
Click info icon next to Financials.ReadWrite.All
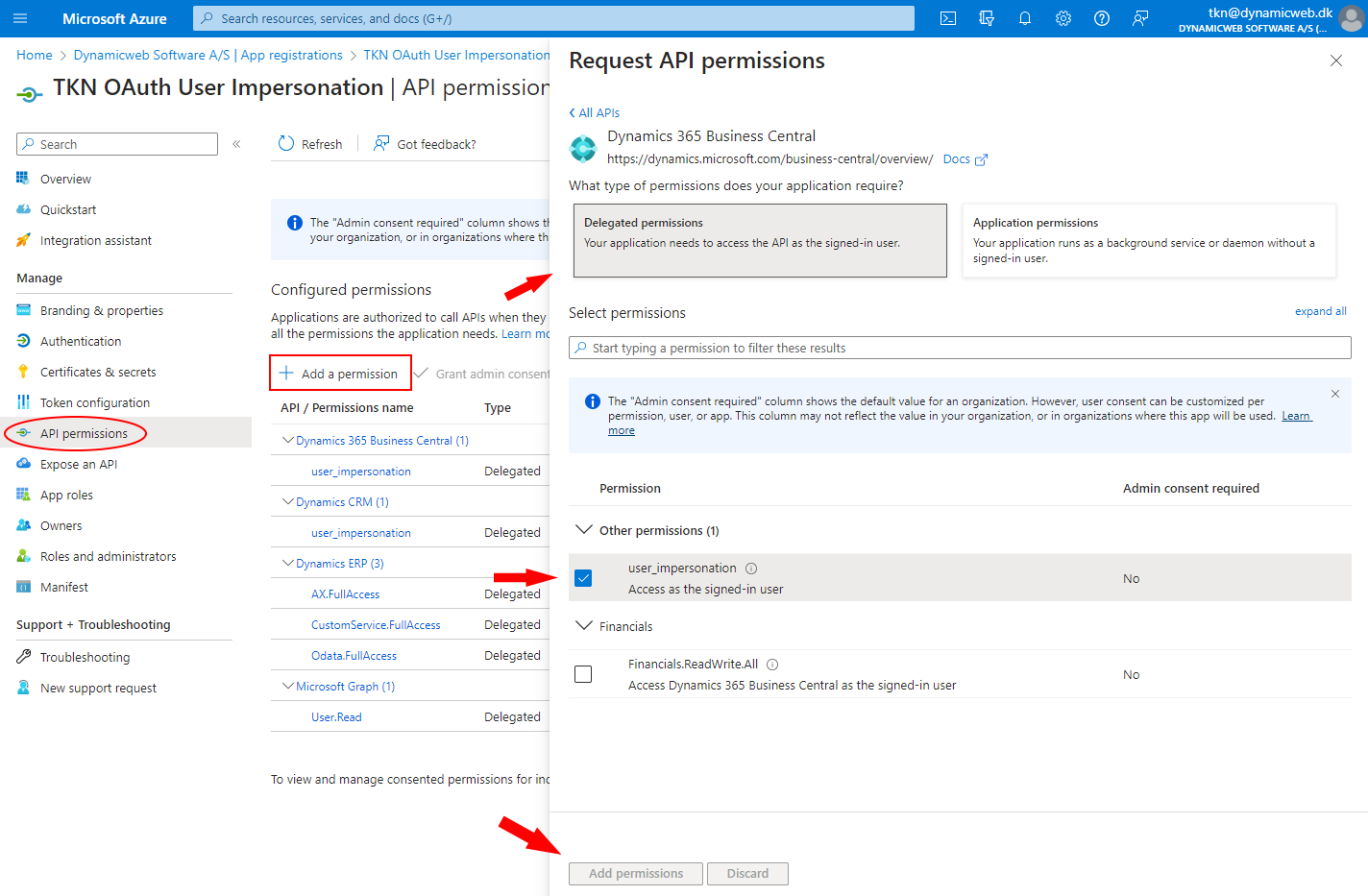click(x=772, y=665)
